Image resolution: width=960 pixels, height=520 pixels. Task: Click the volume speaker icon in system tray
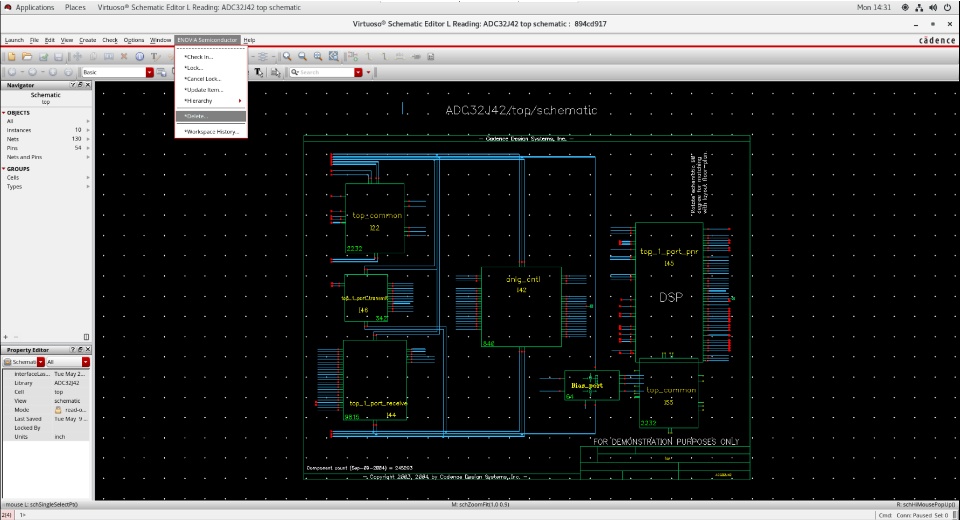(x=933, y=7)
